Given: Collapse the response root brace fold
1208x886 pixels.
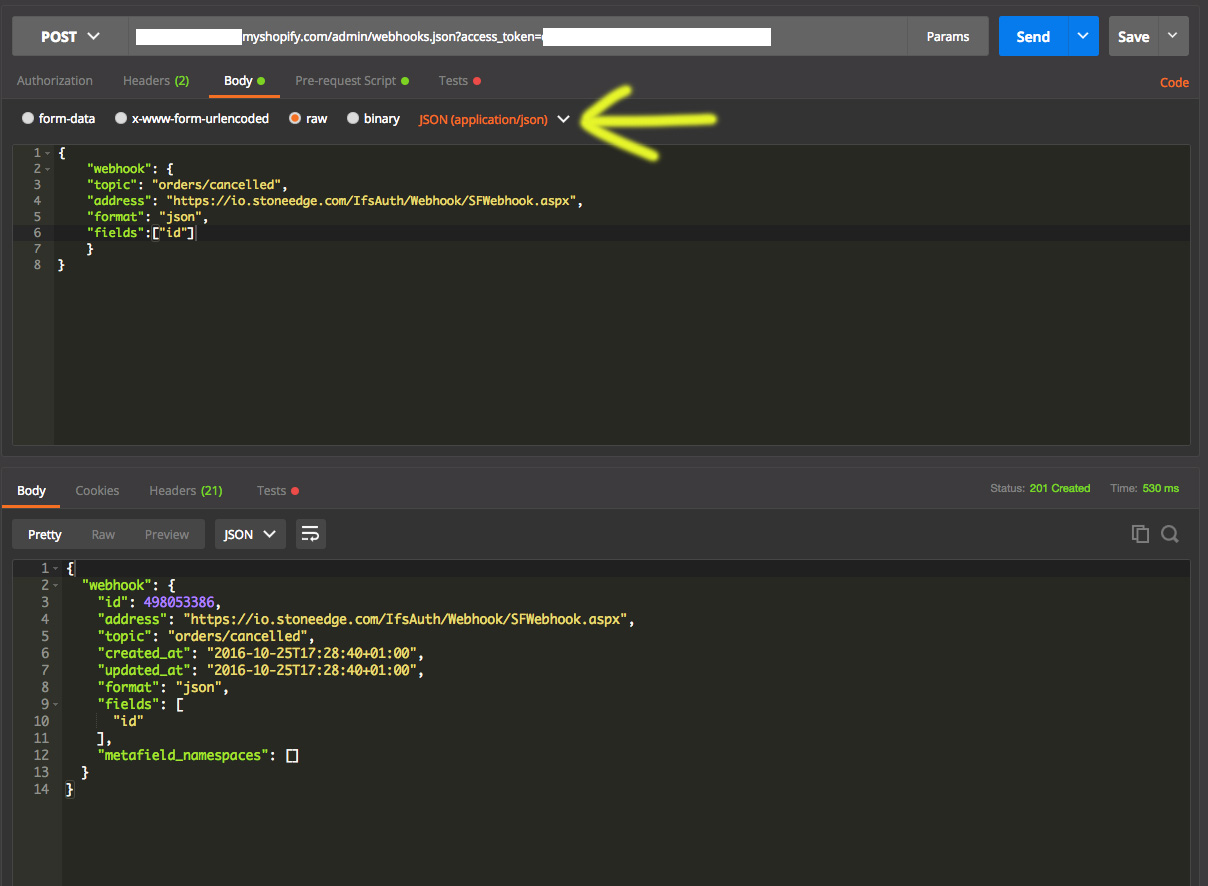Looking at the screenshot, I should tap(54, 569).
